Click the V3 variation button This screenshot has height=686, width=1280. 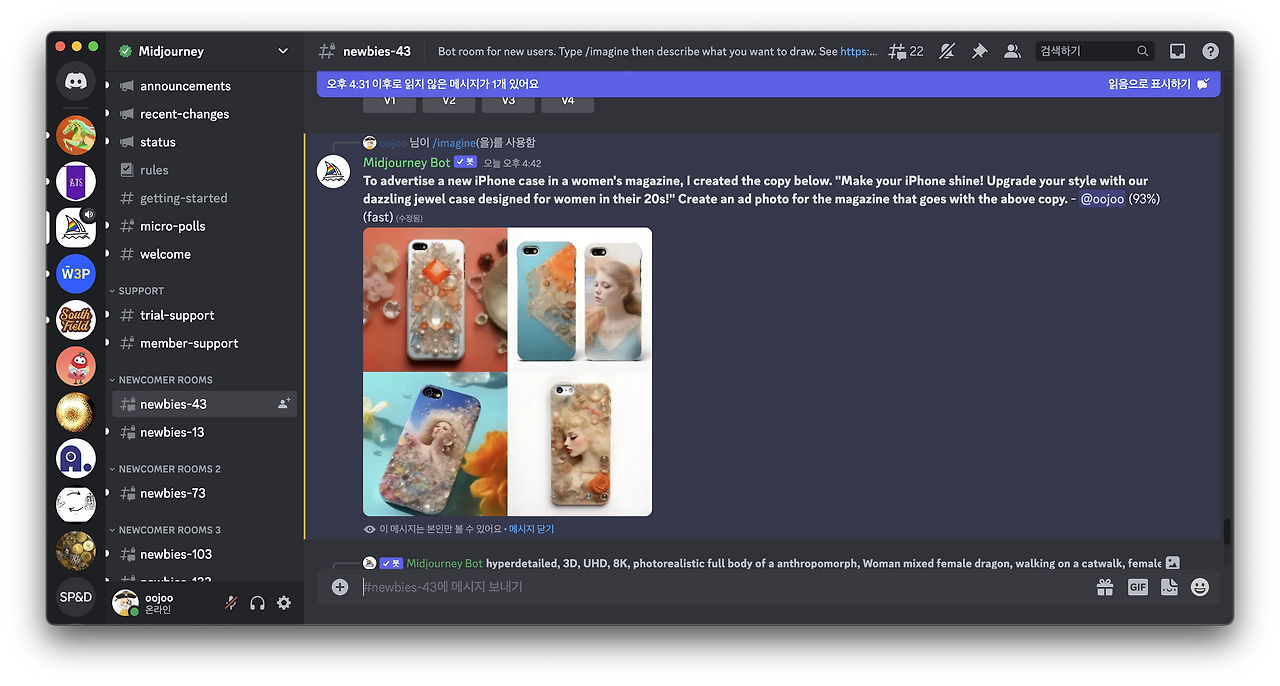pos(508,102)
